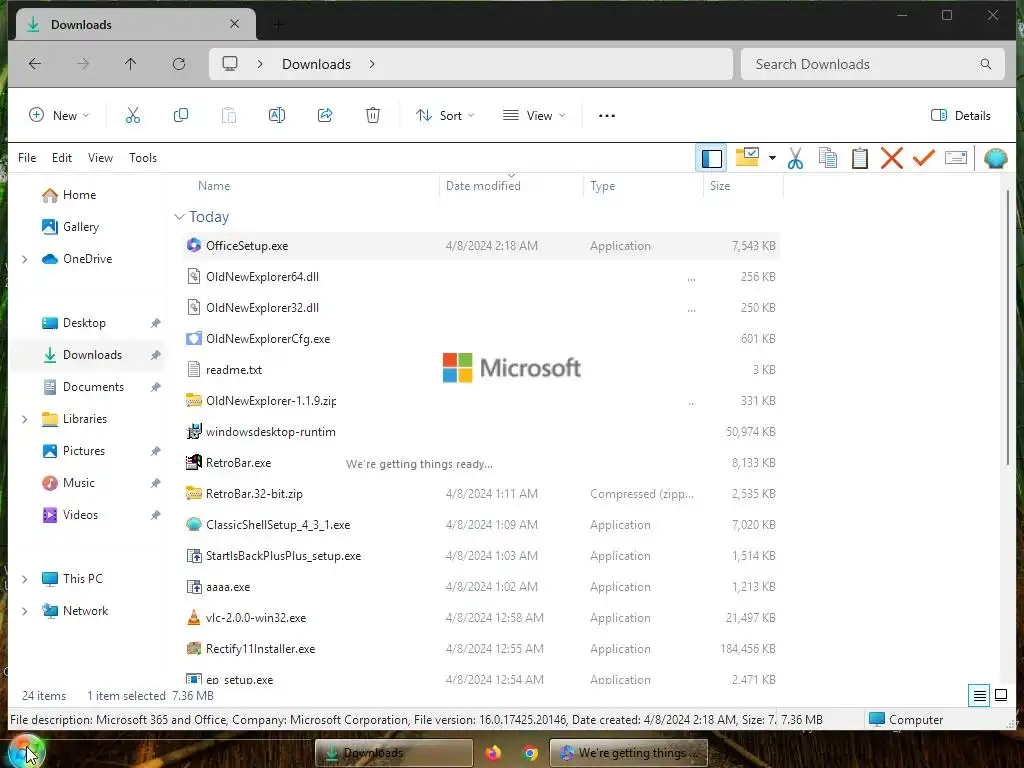Open the Tools menu
This screenshot has height=768, width=1024.
143,157
